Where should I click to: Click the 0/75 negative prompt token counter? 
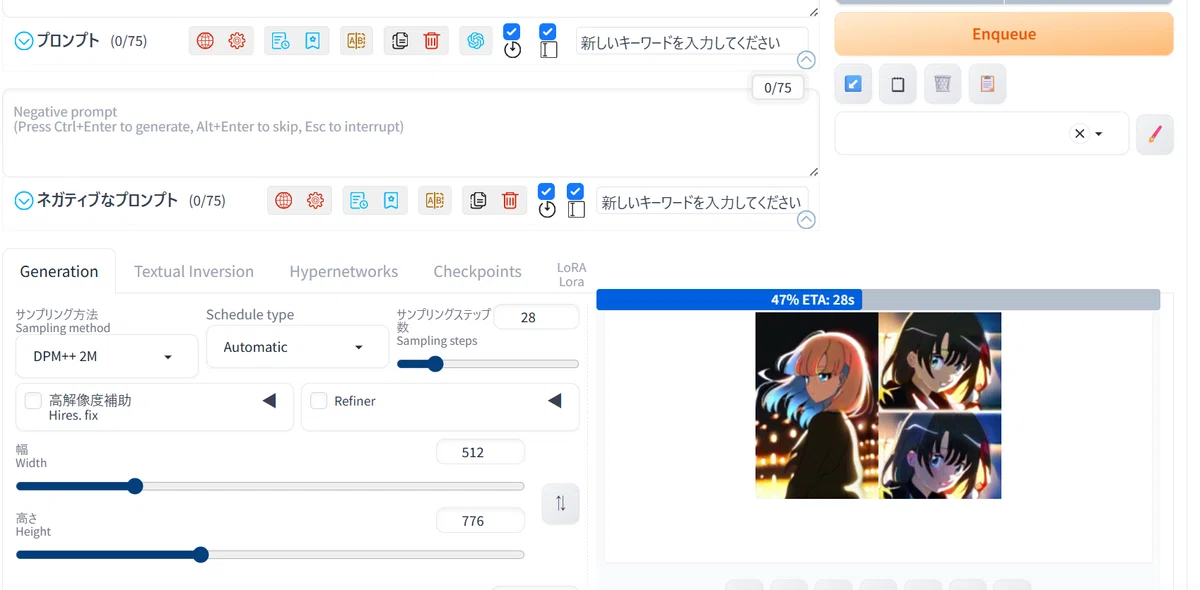778,87
